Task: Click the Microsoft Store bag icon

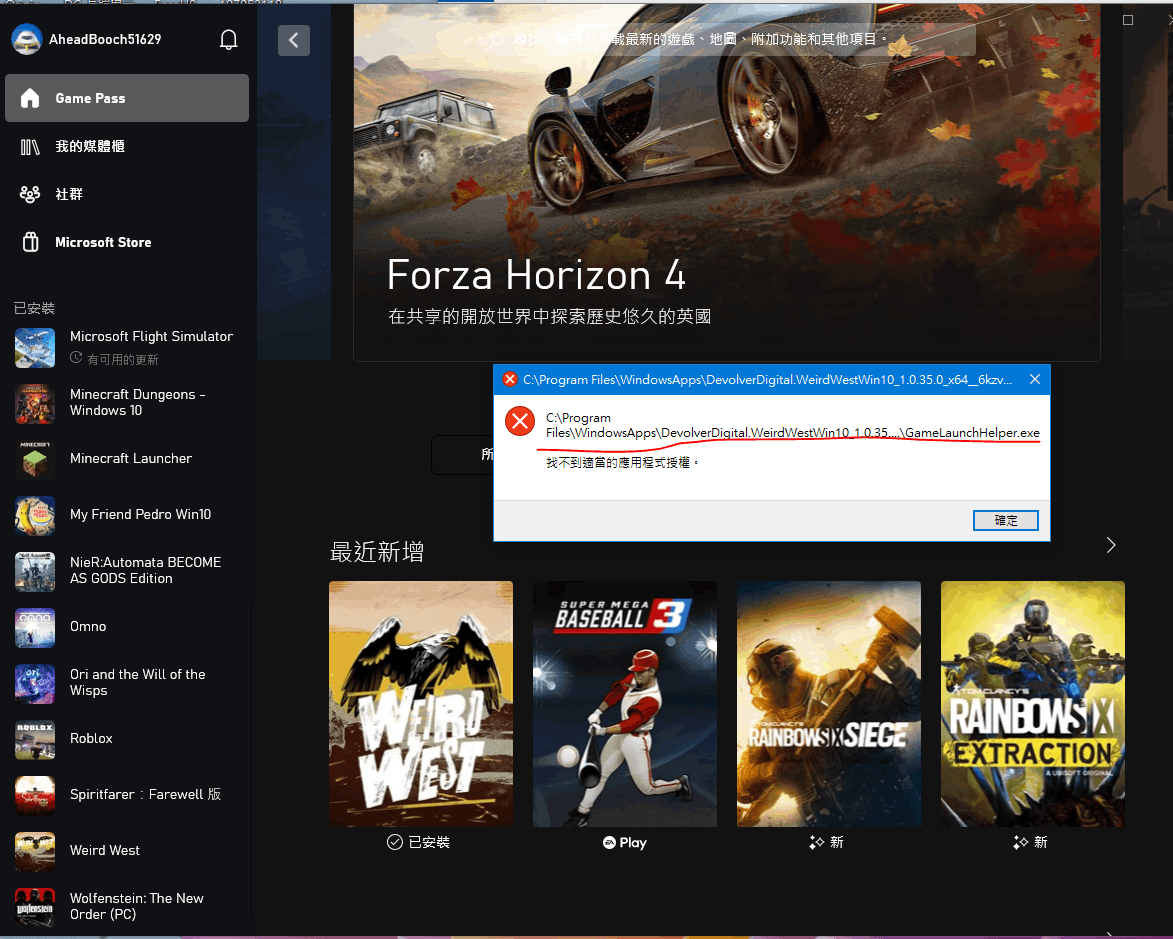Action: (x=30, y=242)
